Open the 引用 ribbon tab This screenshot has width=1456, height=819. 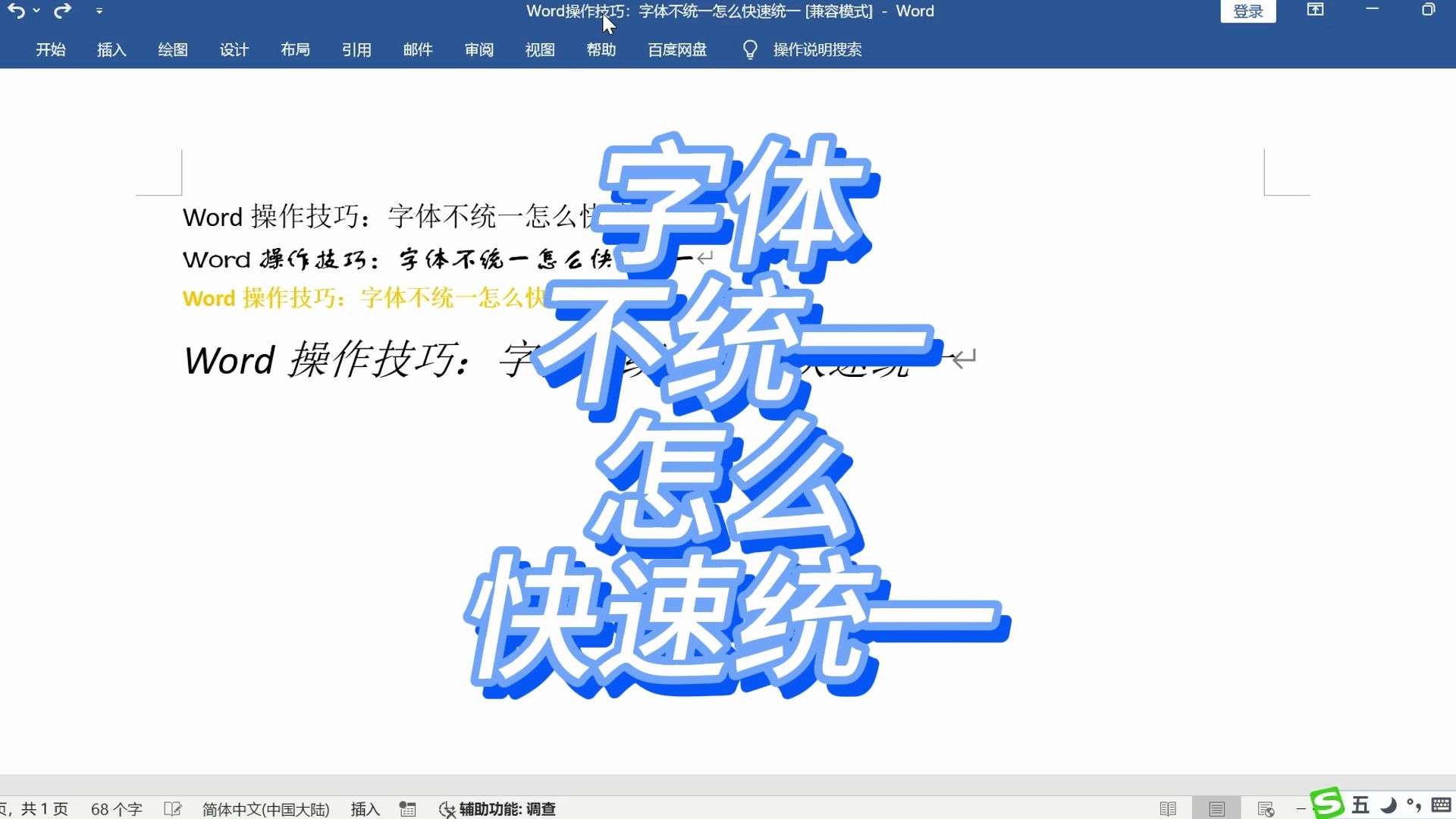pos(356,49)
